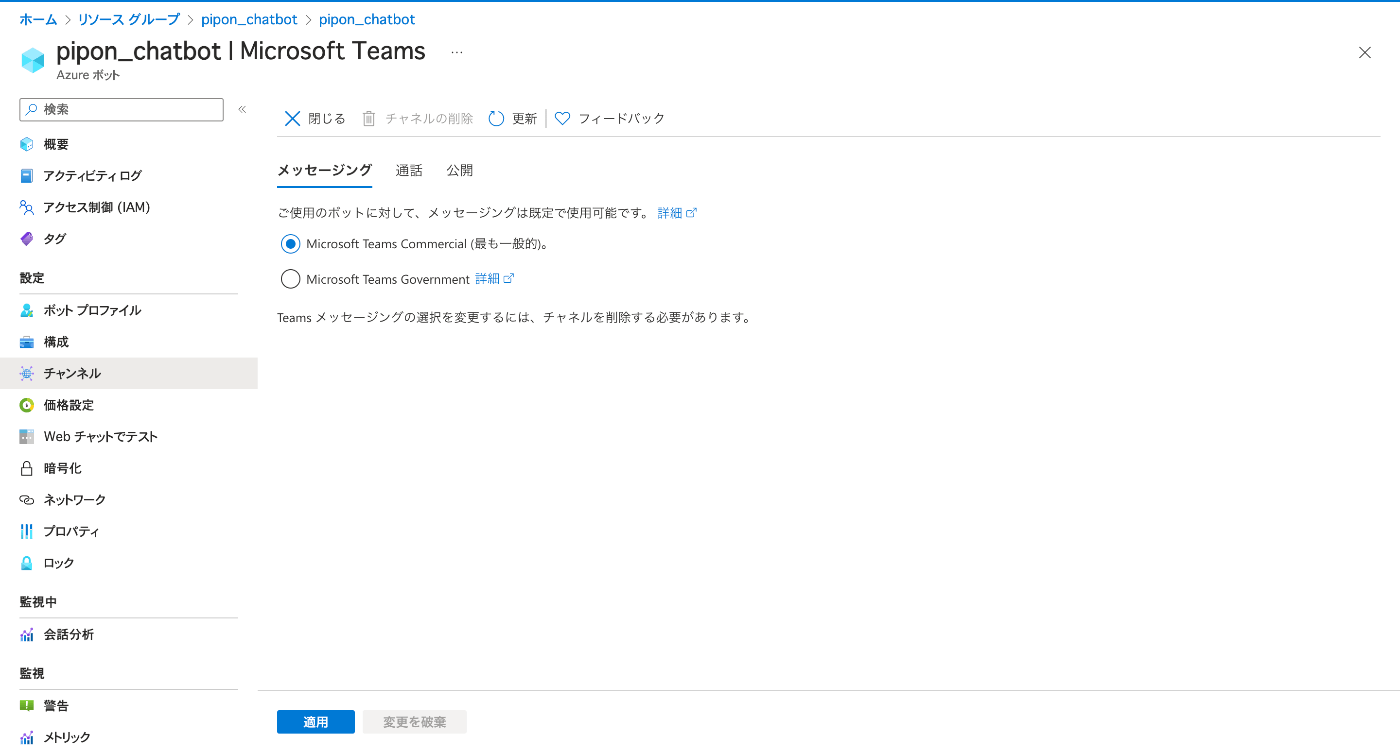Open 詳細 link after messaging description

pos(677,213)
